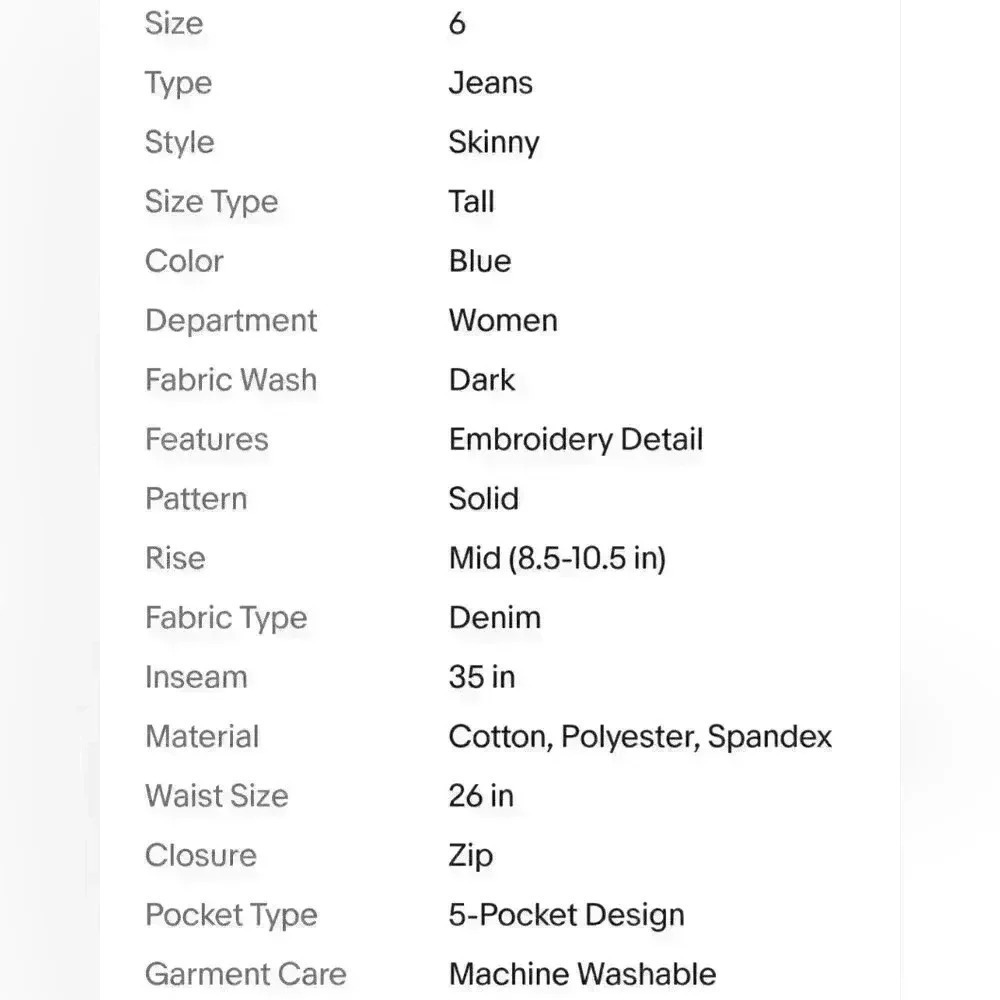
Task: Click the "Women" department value
Action: pos(502,321)
